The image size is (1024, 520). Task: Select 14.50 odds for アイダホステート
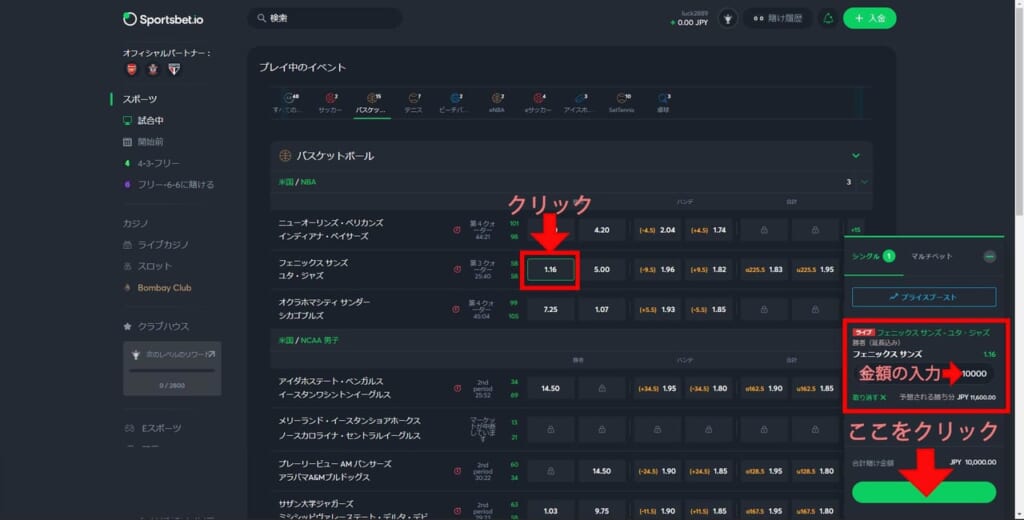(551, 388)
